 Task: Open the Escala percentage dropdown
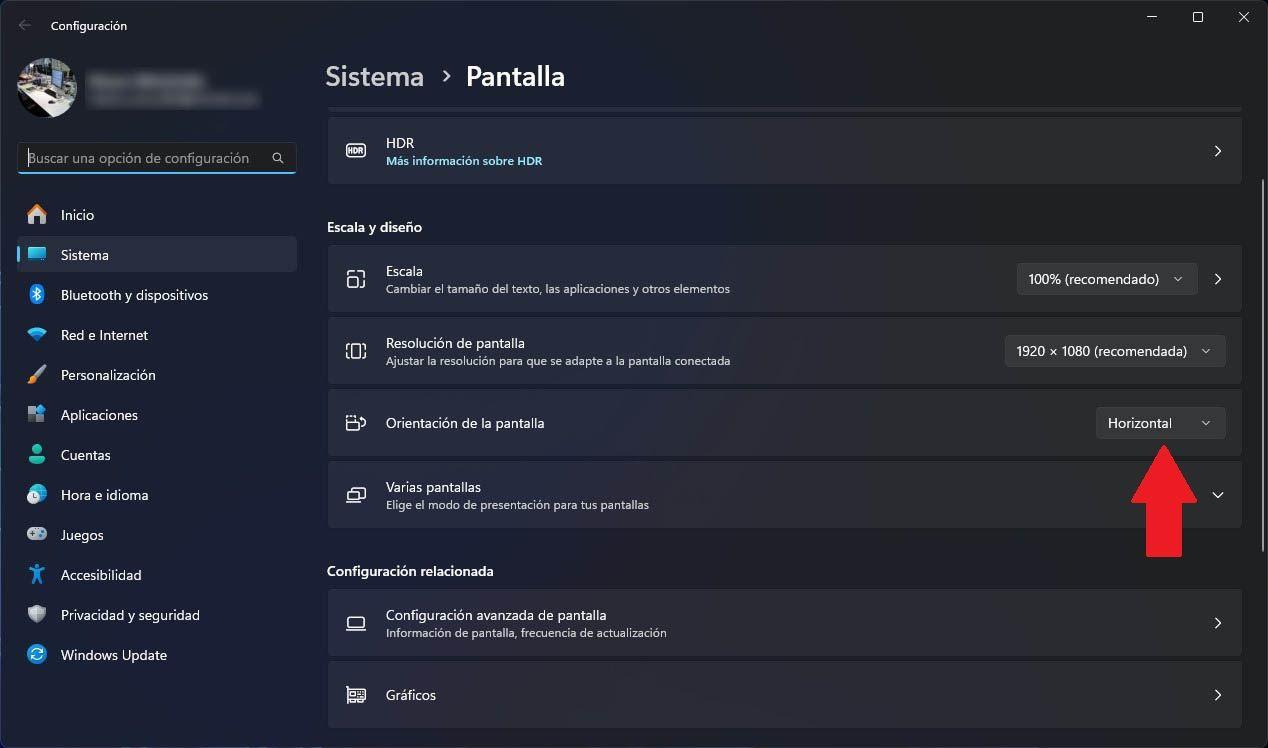tap(1106, 279)
